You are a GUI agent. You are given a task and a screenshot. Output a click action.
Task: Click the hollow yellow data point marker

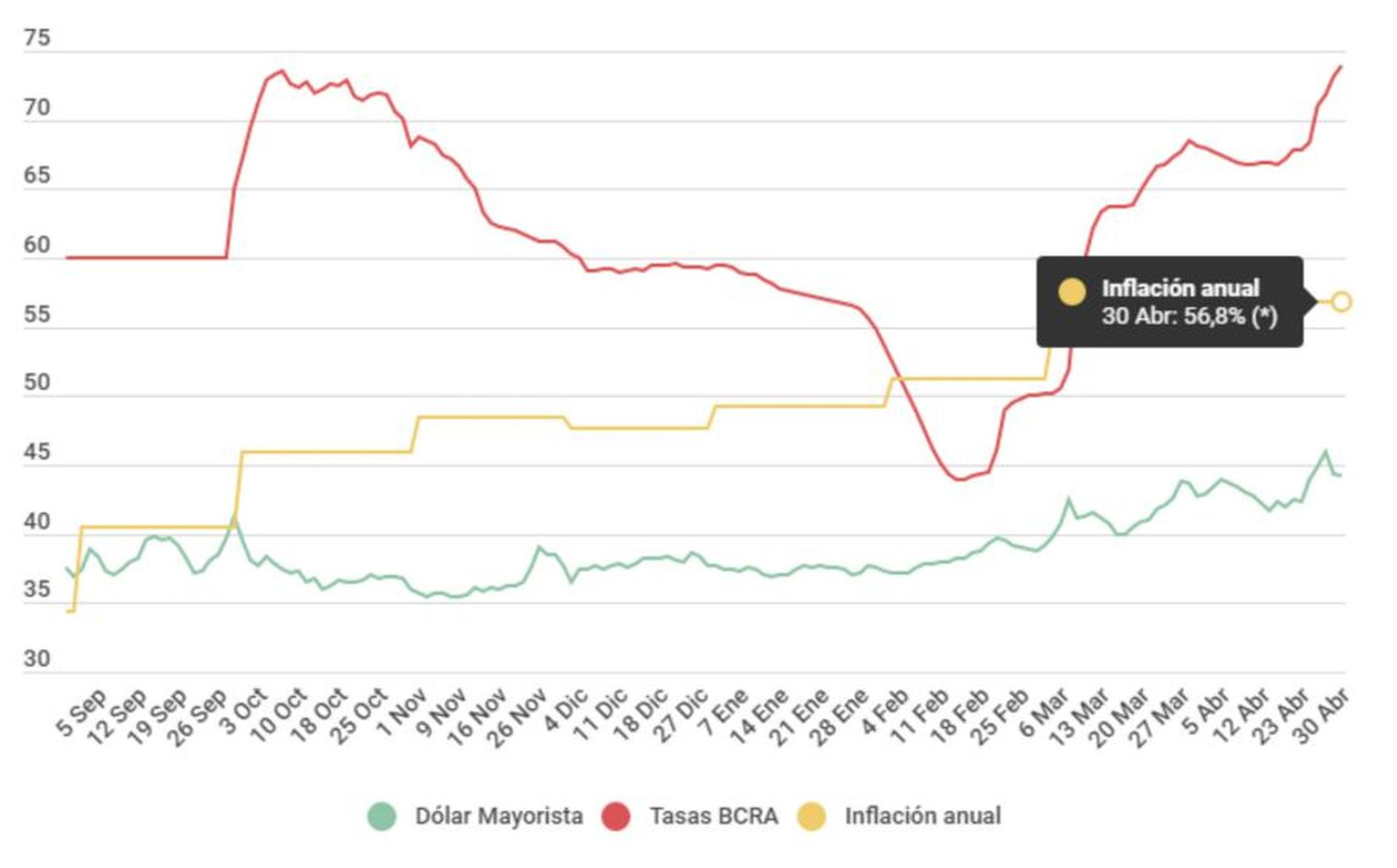click(1342, 301)
